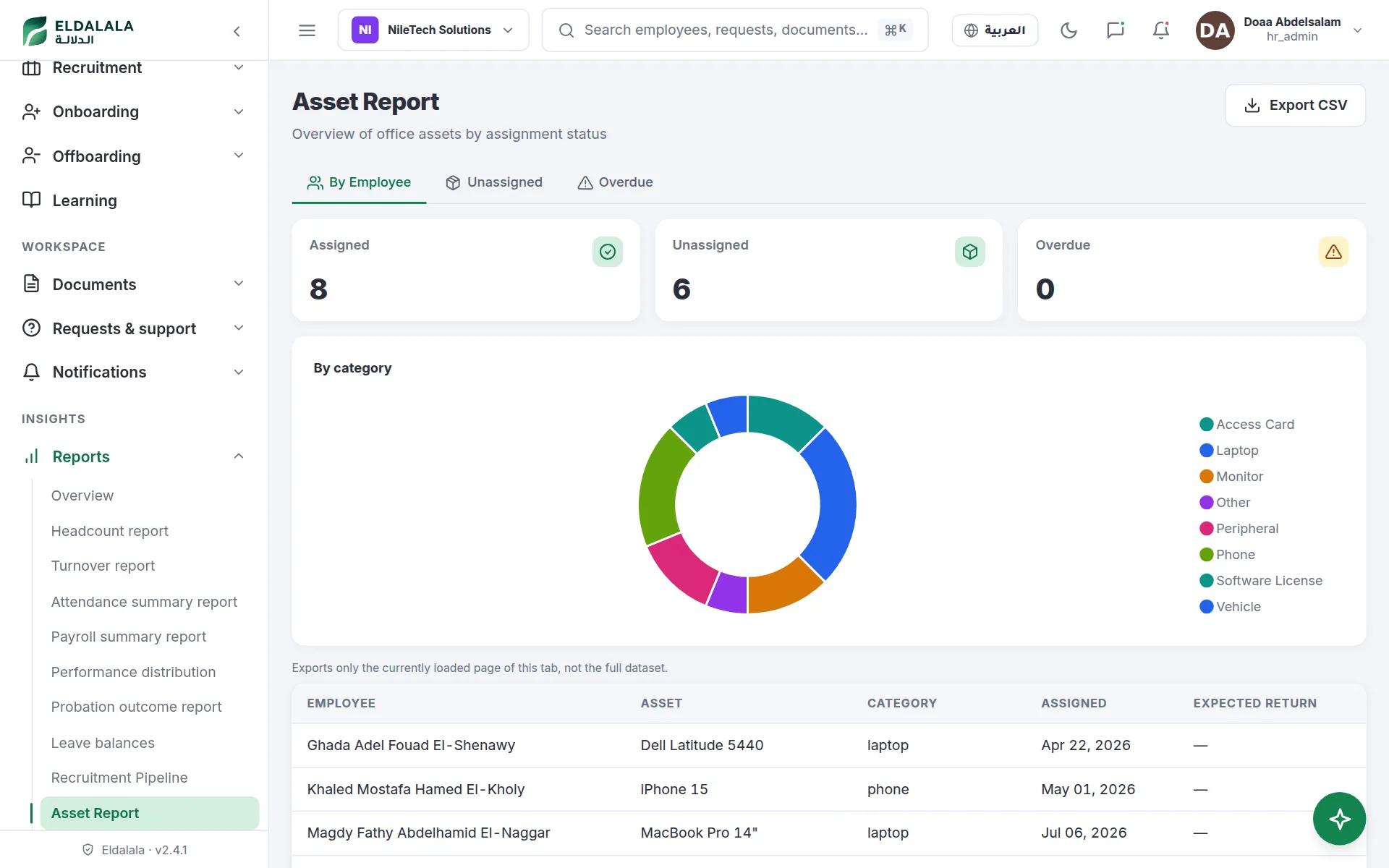Screen dimensions: 1389x868
Task: Switch to the Overdue tab
Action: [x=615, y=182]
